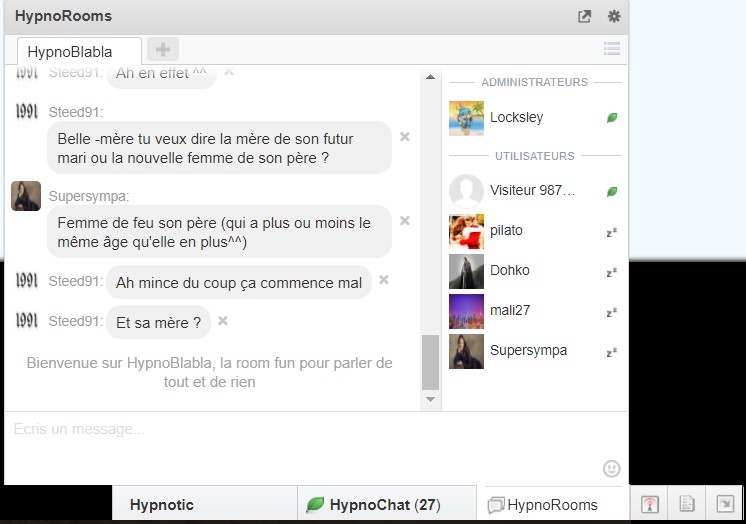Image resolution: width=746 pixels, height=524 pixels.
Task: Click Steed91 username before 'Ah mince du coup'
Action: click(76, 281)
